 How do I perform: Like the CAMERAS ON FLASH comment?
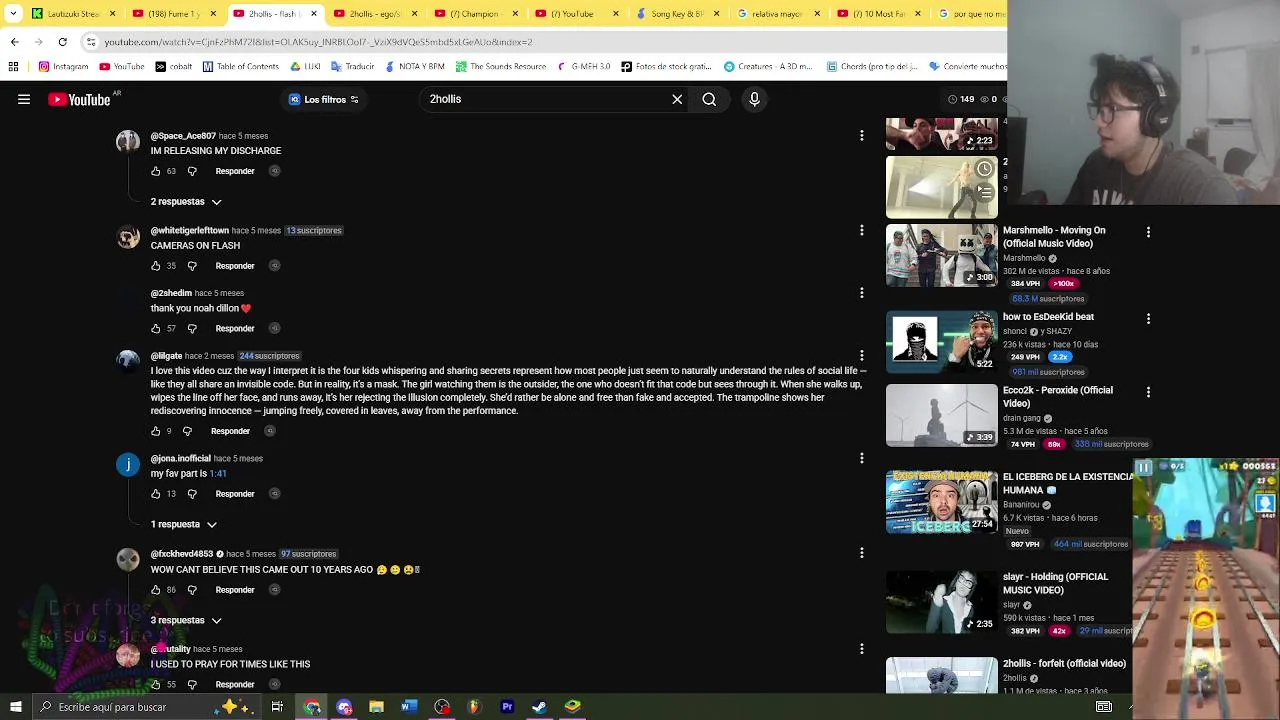pyautogui.click(x=156, y=266)
